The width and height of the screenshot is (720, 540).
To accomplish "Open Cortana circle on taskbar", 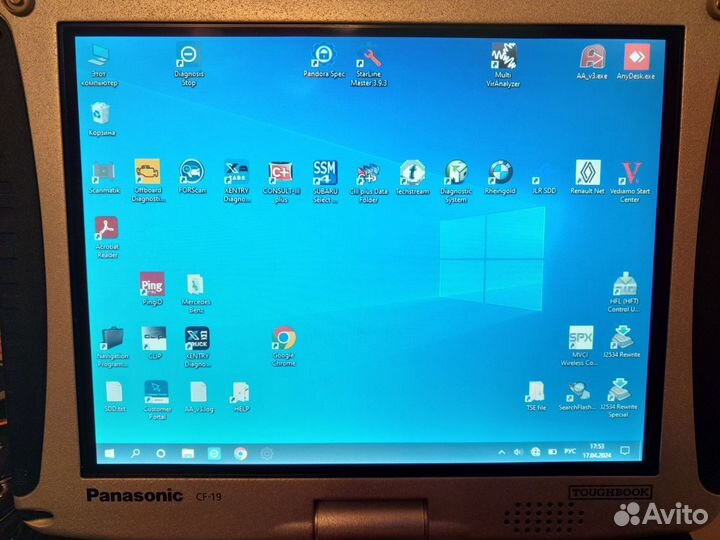I will click(x=161, y=453).
